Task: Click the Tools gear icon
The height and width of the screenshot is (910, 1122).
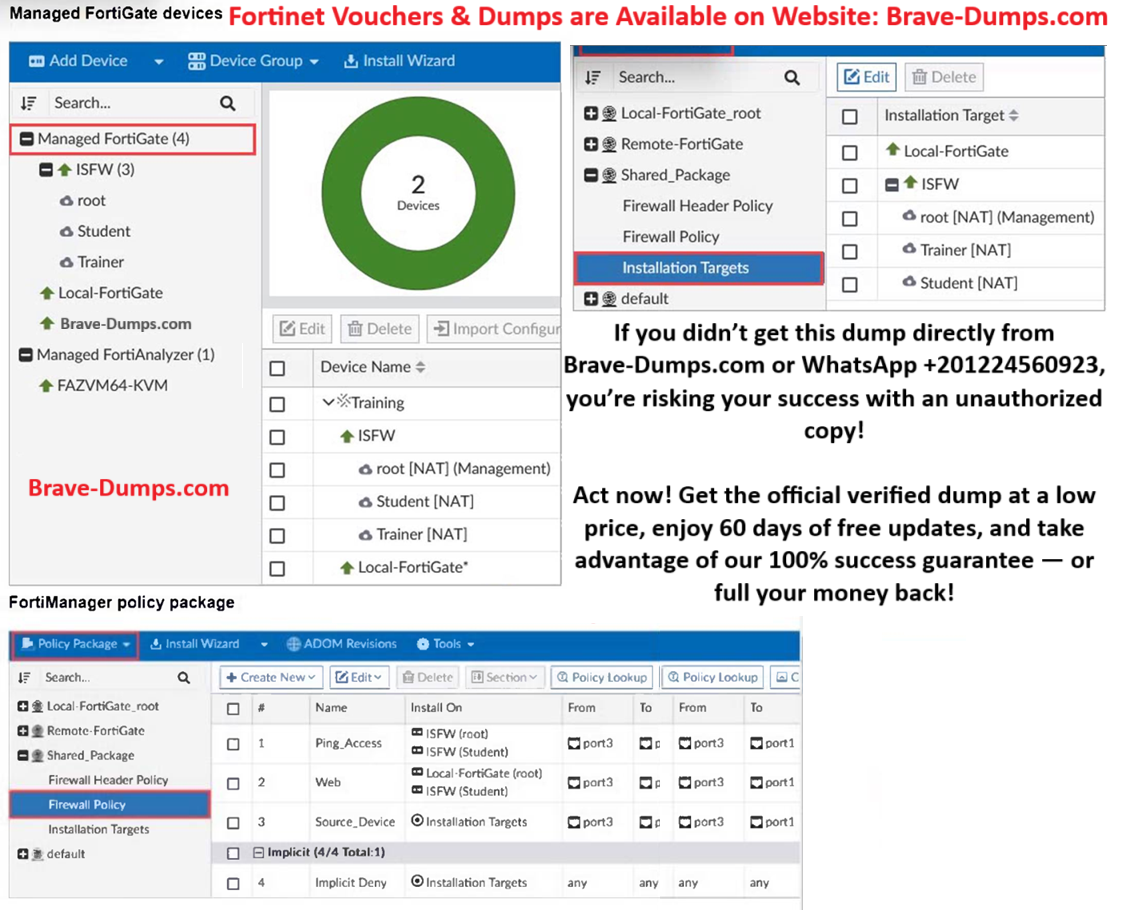Action: click(x=423, y=644)
